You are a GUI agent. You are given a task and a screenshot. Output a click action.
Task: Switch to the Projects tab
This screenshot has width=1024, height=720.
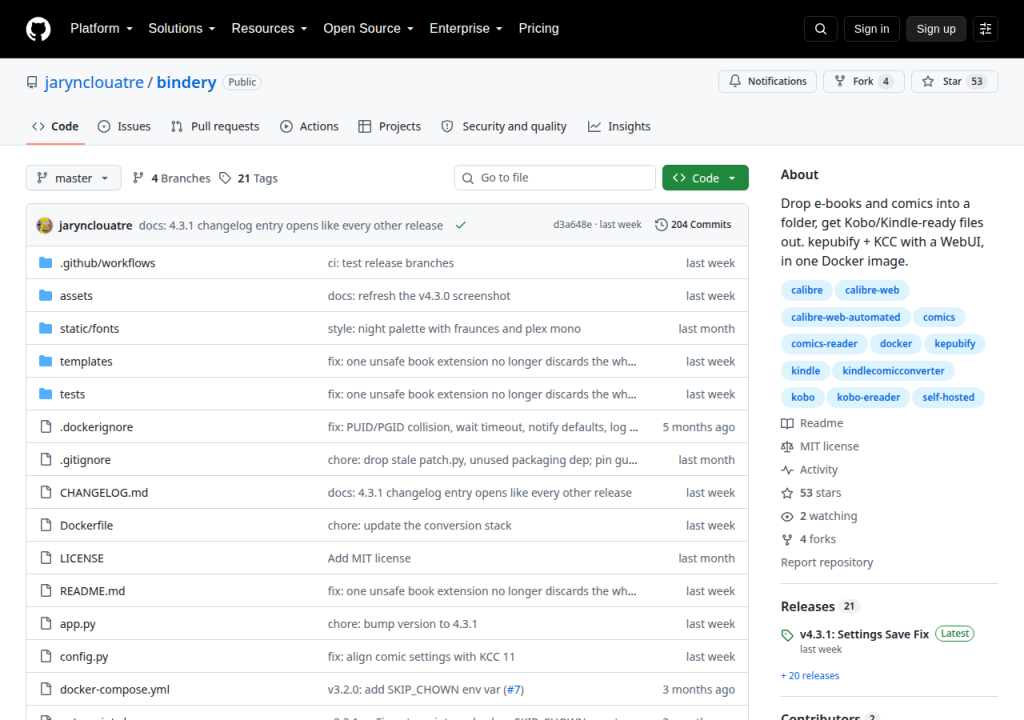click(x=389, y=127)
